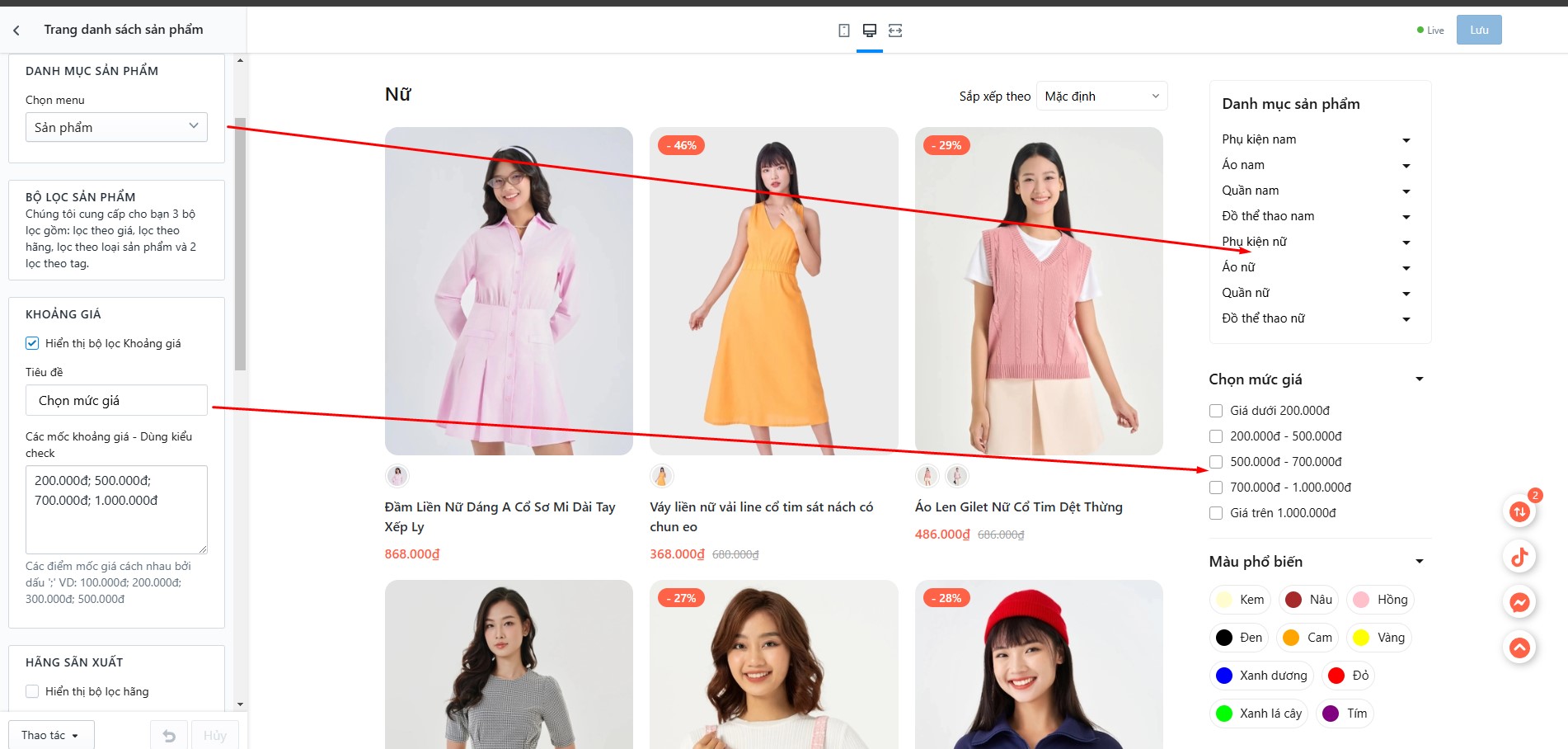Open 'Phụ kiện nam' category link
The height and width of the screenshot is (749, 1568).
pyautogui.click(x=1259, y=139)
